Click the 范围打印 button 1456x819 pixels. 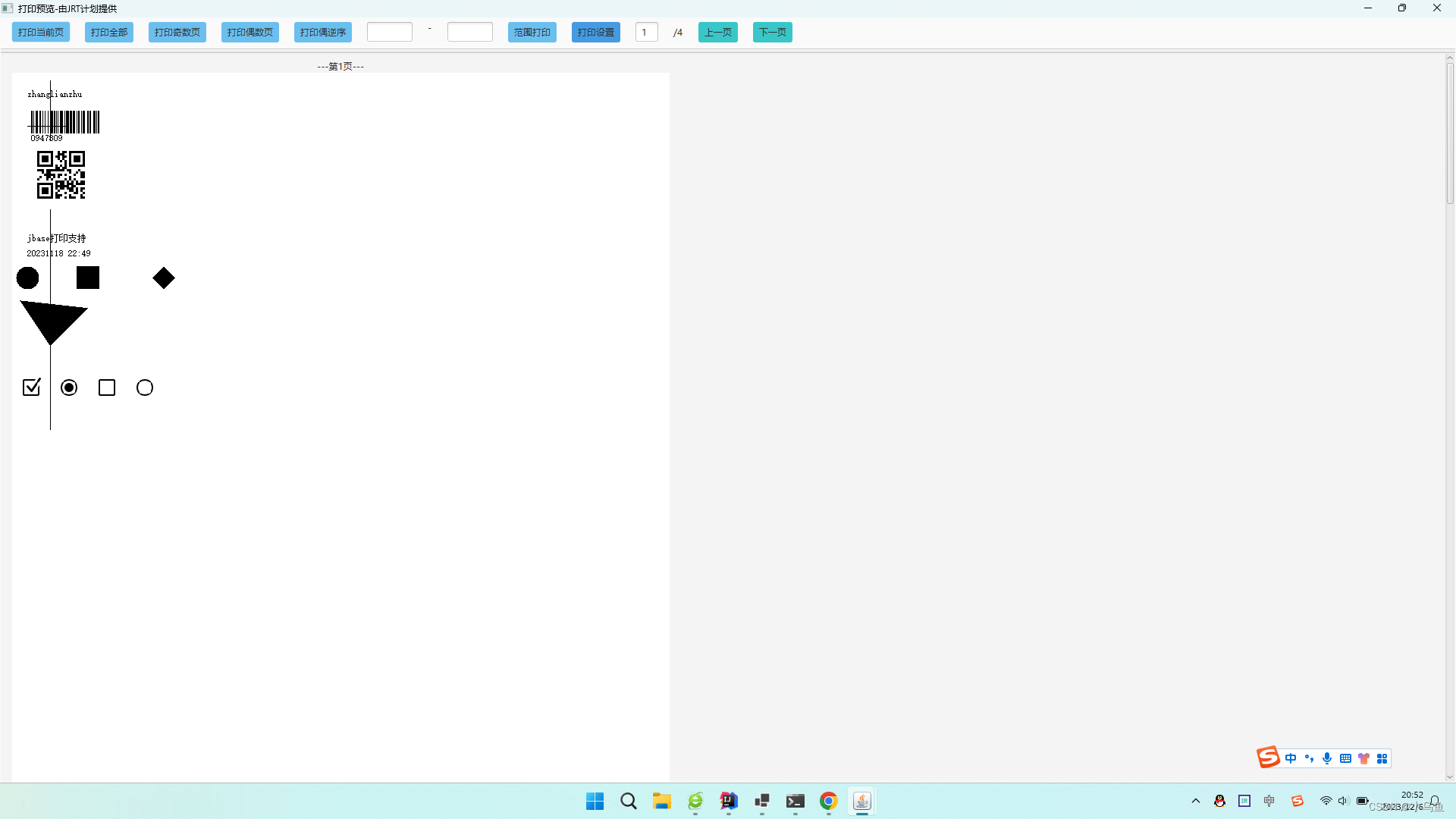[532, 32]
